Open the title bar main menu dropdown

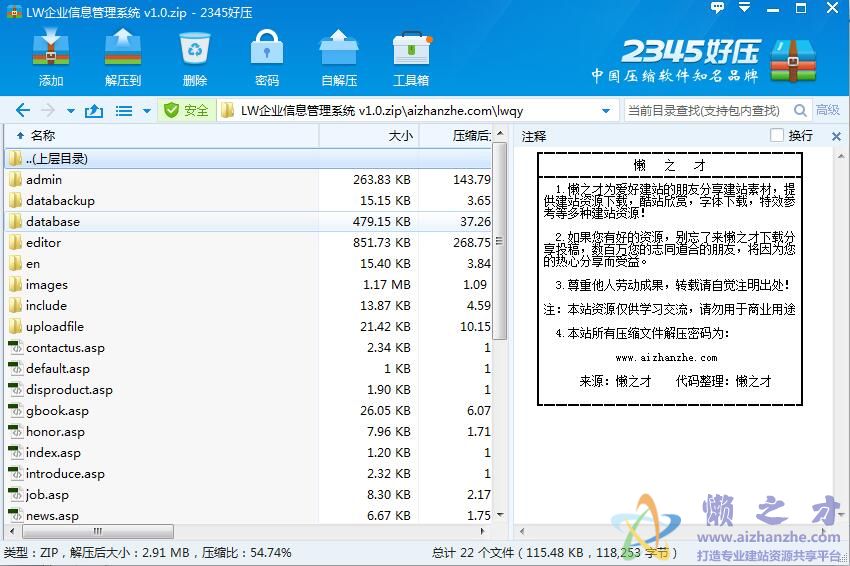(744, 8)
